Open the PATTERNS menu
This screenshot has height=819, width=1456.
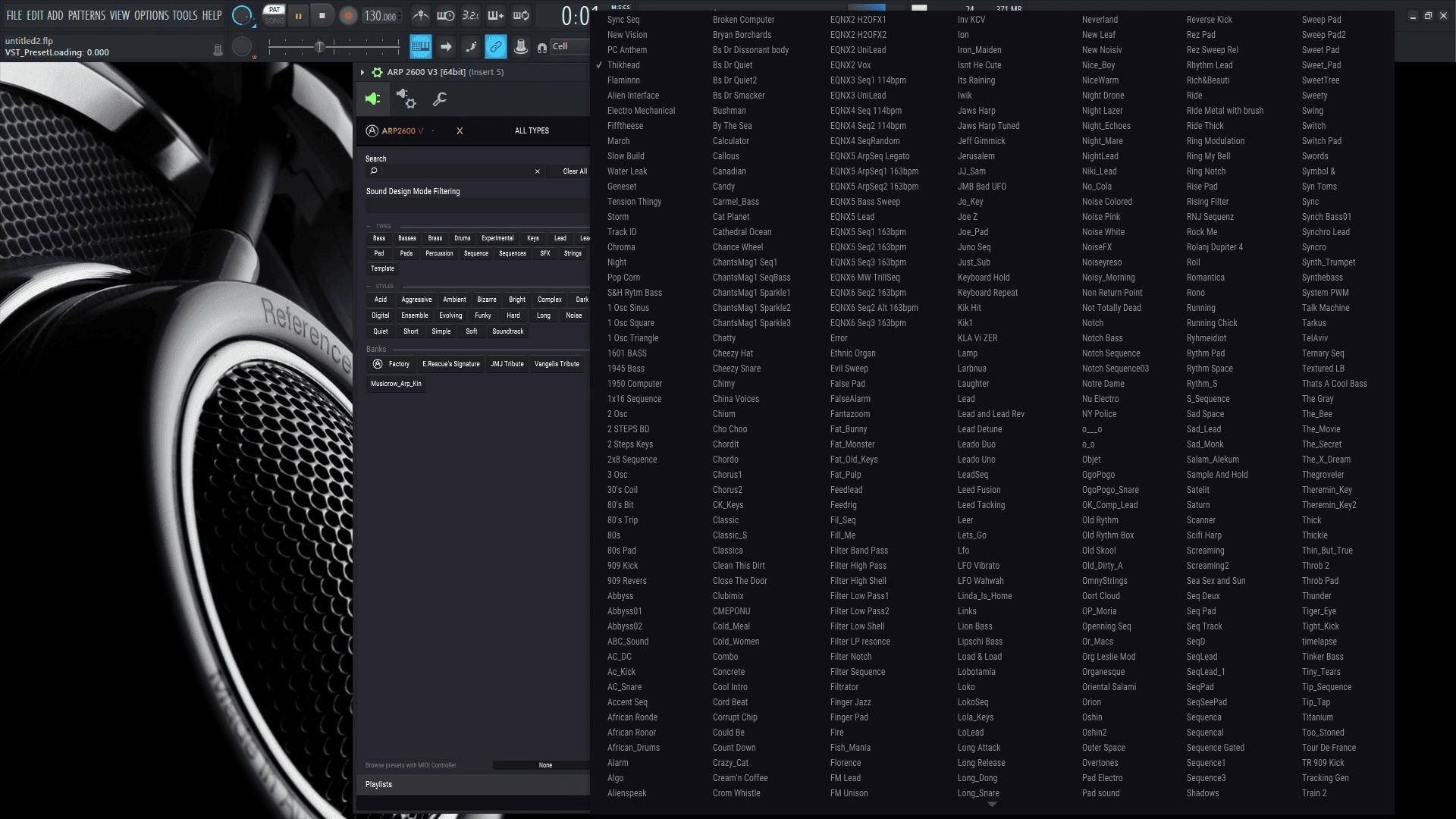pos(86,15)
